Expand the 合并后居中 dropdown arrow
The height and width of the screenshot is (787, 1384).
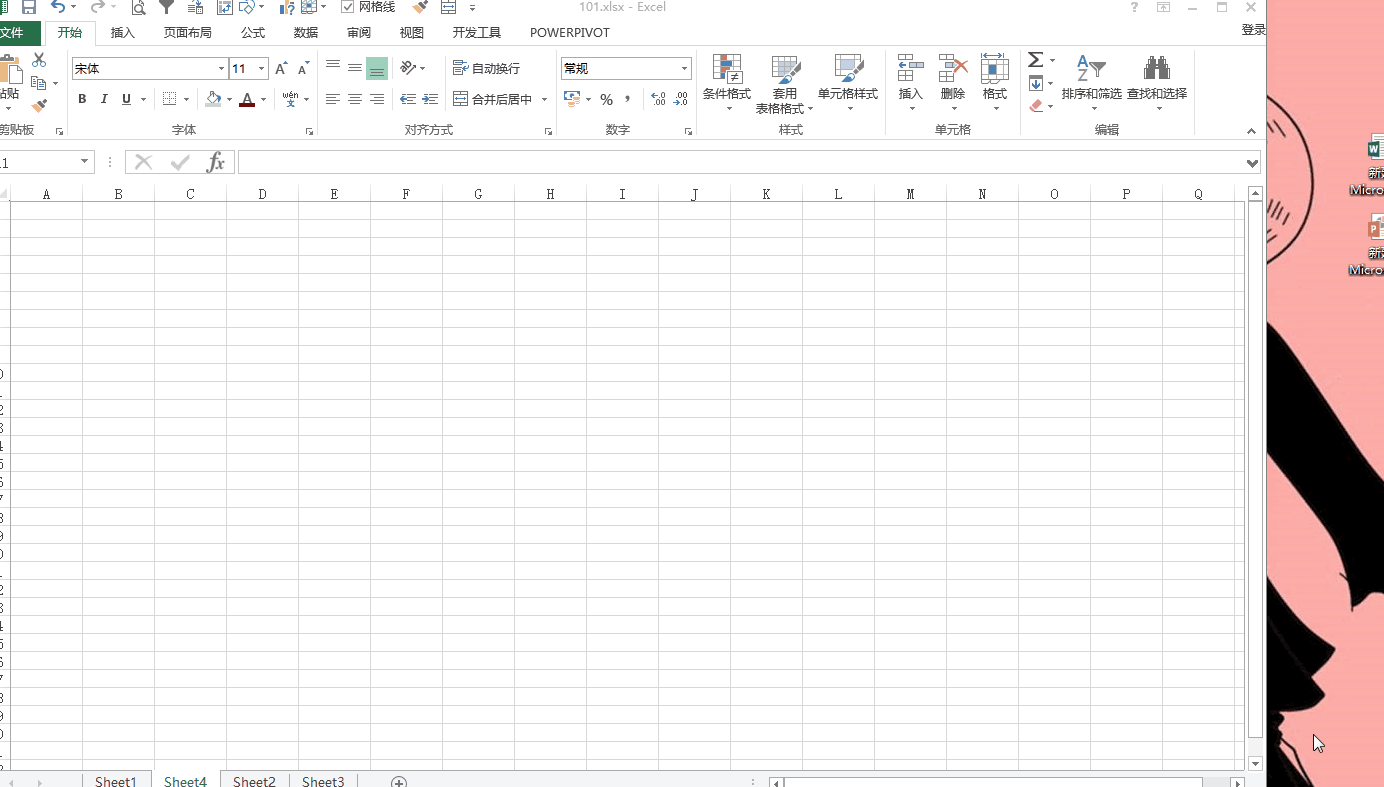[545, 99]
